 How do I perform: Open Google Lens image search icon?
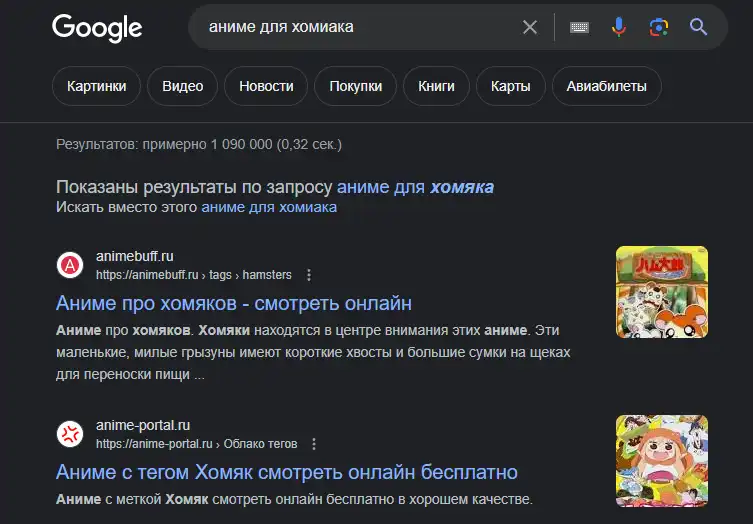click(659, 27)
